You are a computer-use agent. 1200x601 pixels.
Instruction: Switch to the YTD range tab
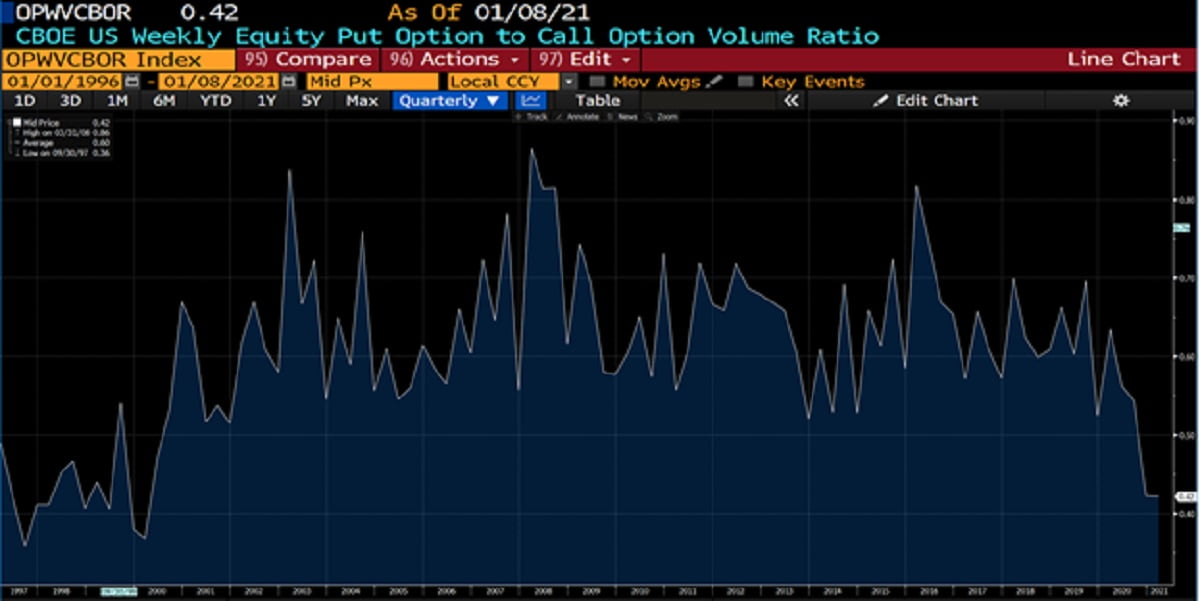pos(215,100)
